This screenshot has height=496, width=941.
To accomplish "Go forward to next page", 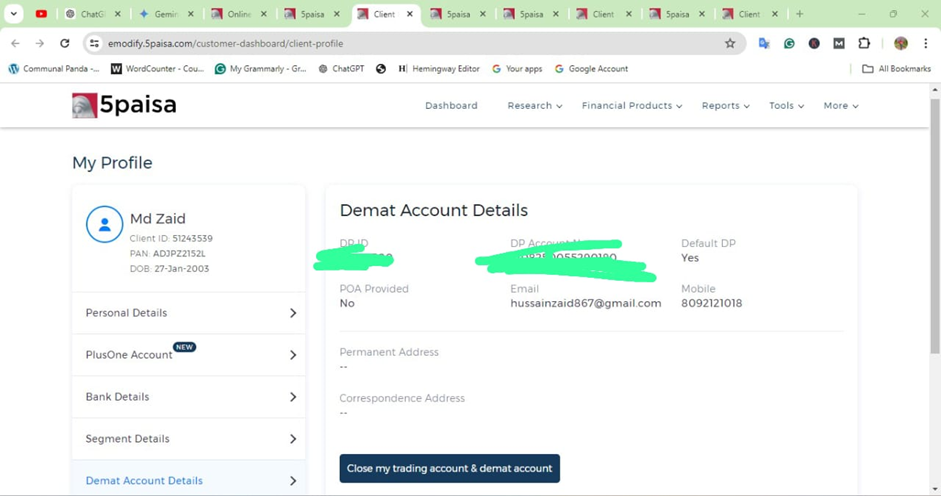I will click(x=40, y=43).
